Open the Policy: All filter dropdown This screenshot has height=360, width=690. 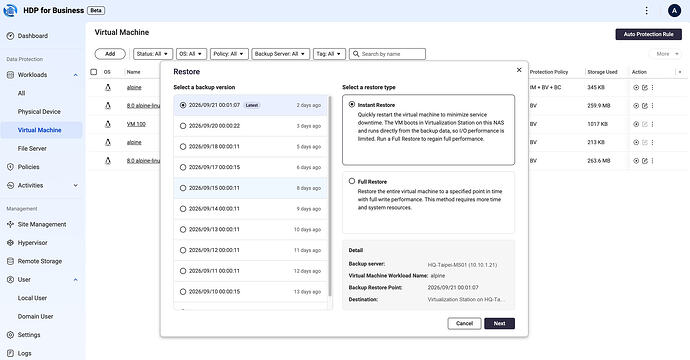click(229, 54)
